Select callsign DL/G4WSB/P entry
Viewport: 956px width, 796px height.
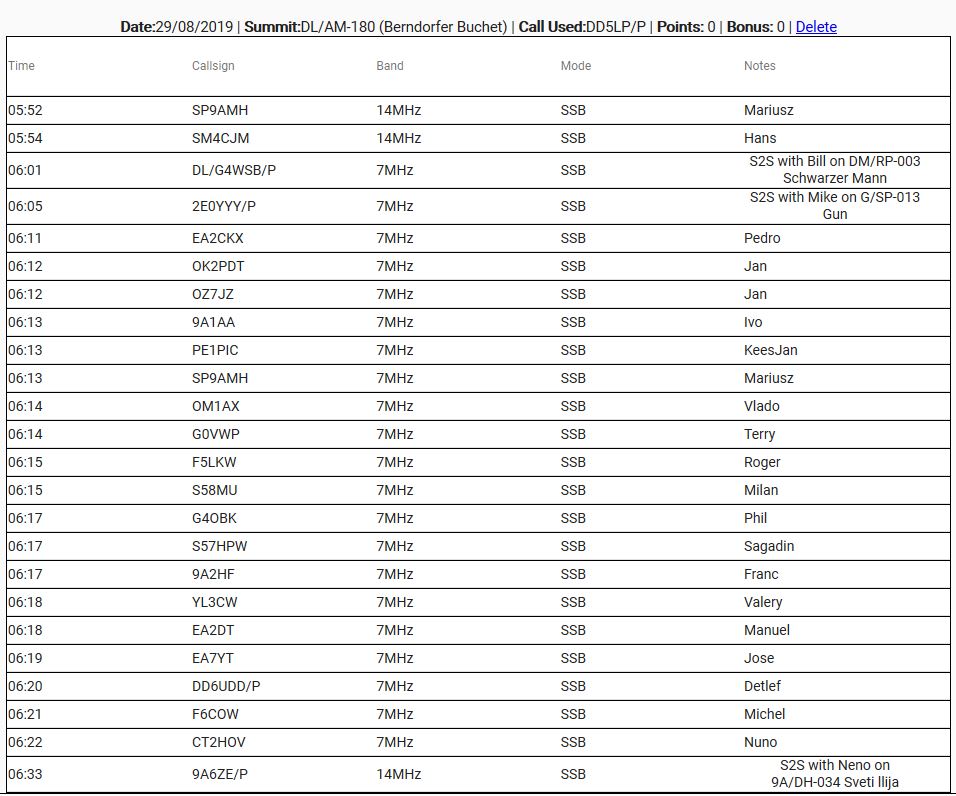coord(234,170)
